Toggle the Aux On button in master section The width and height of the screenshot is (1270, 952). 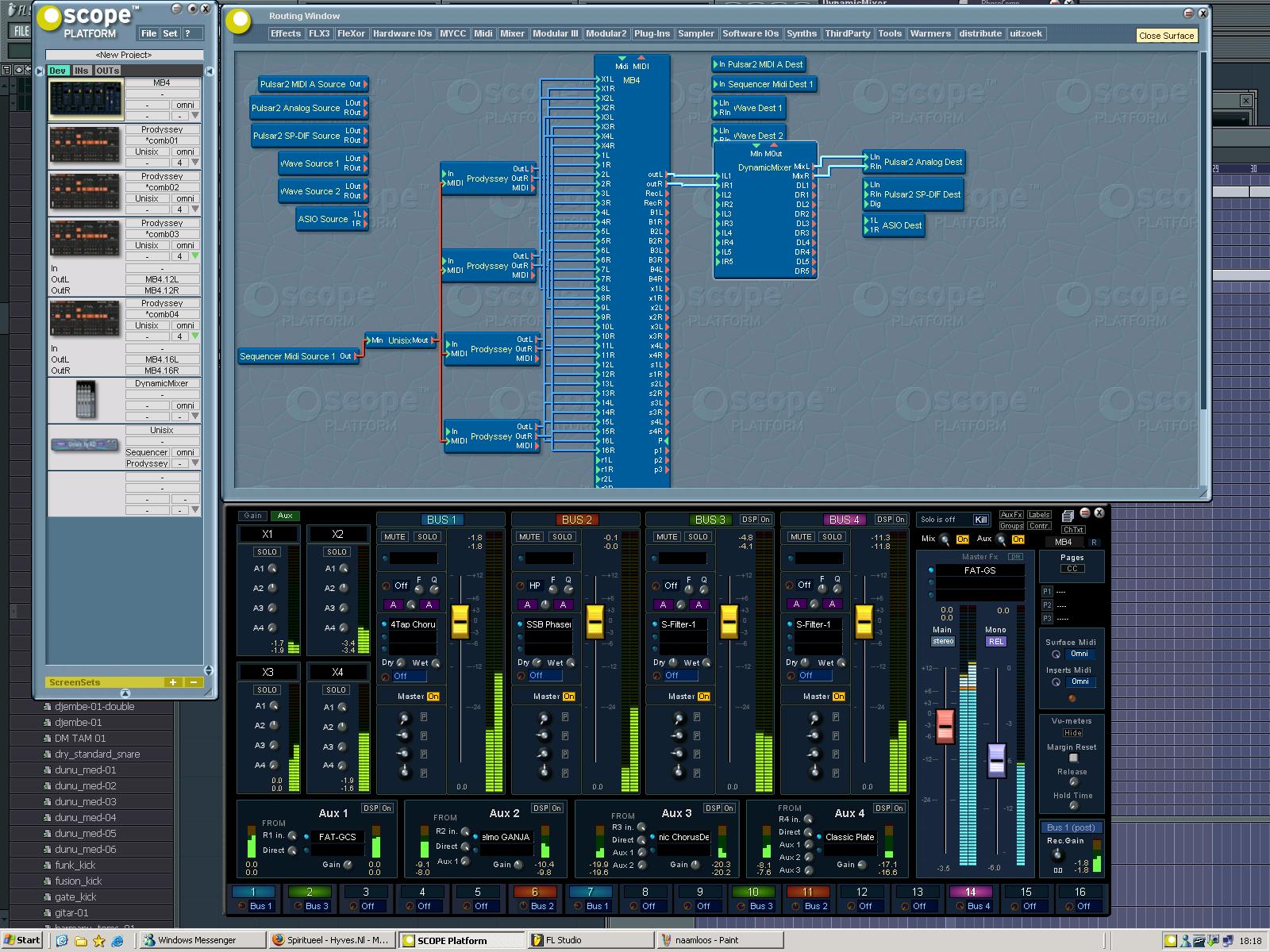click(x=1018, y=539)
